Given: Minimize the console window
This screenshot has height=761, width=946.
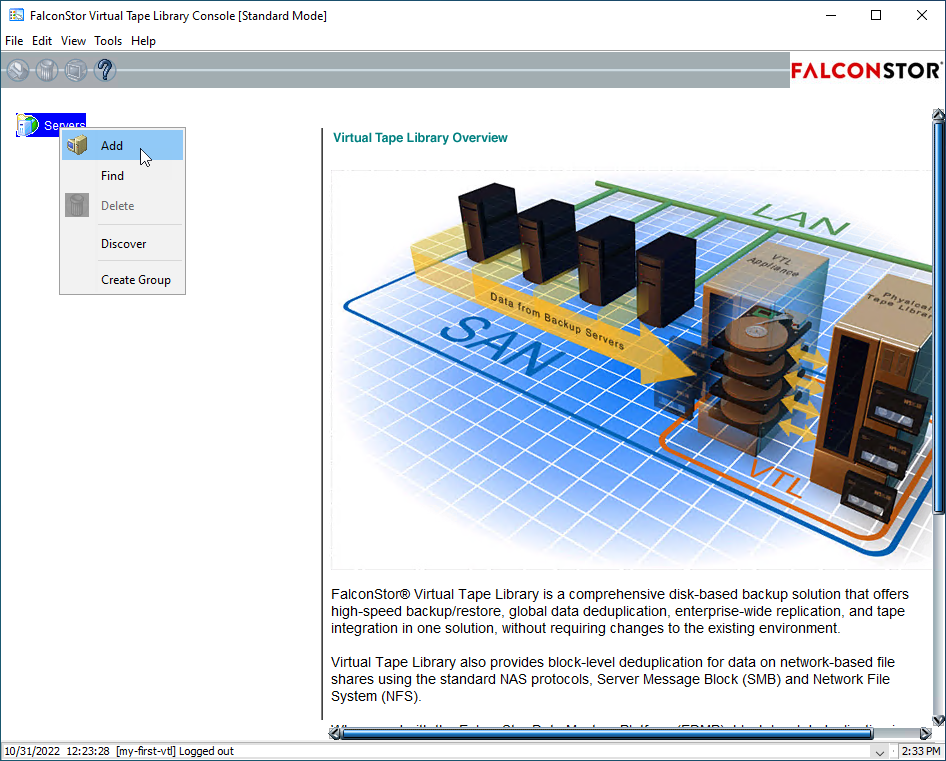Looking at the screenshot, I should [831, 15].
